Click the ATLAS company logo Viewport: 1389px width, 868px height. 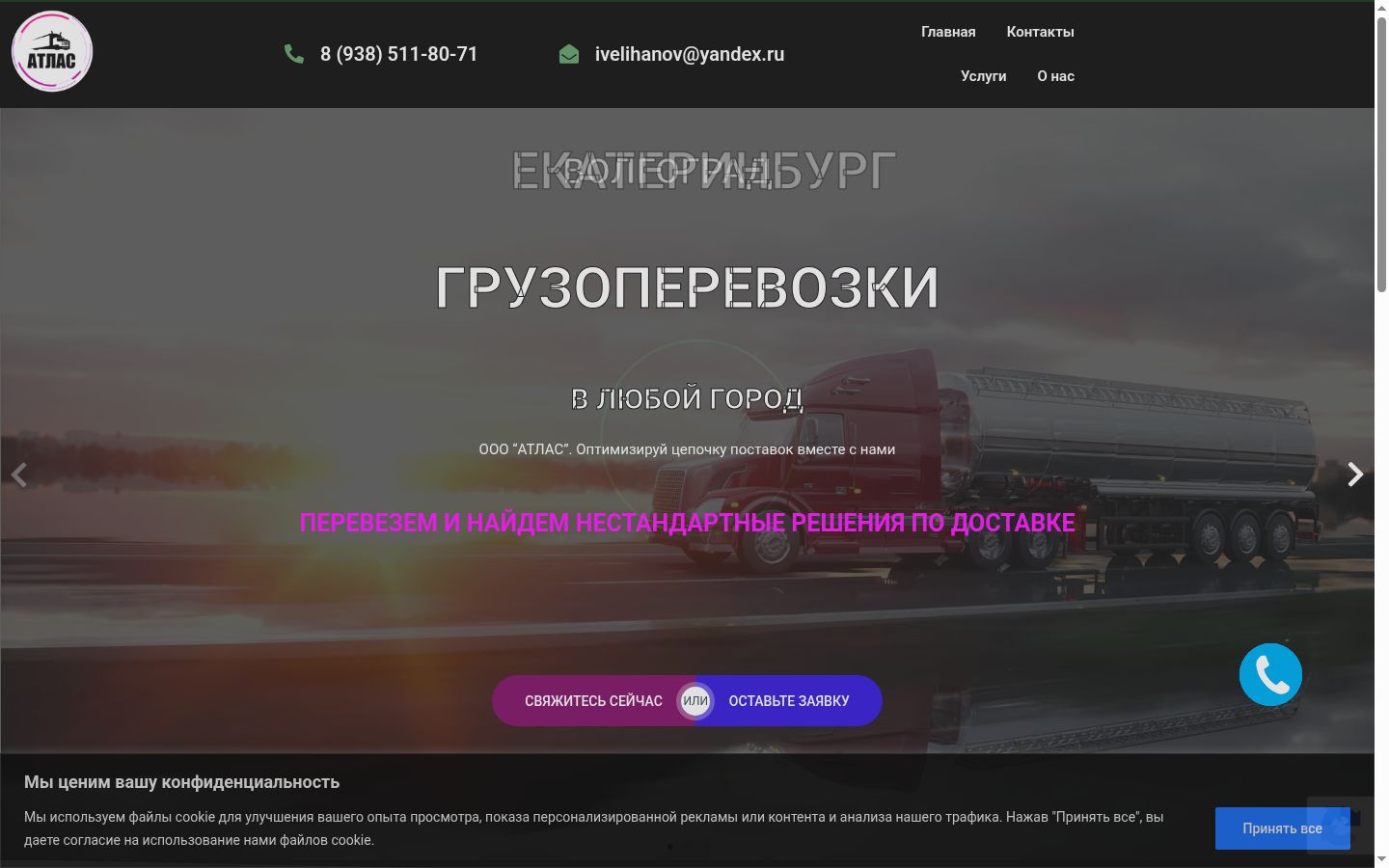(x=52, y=52)
